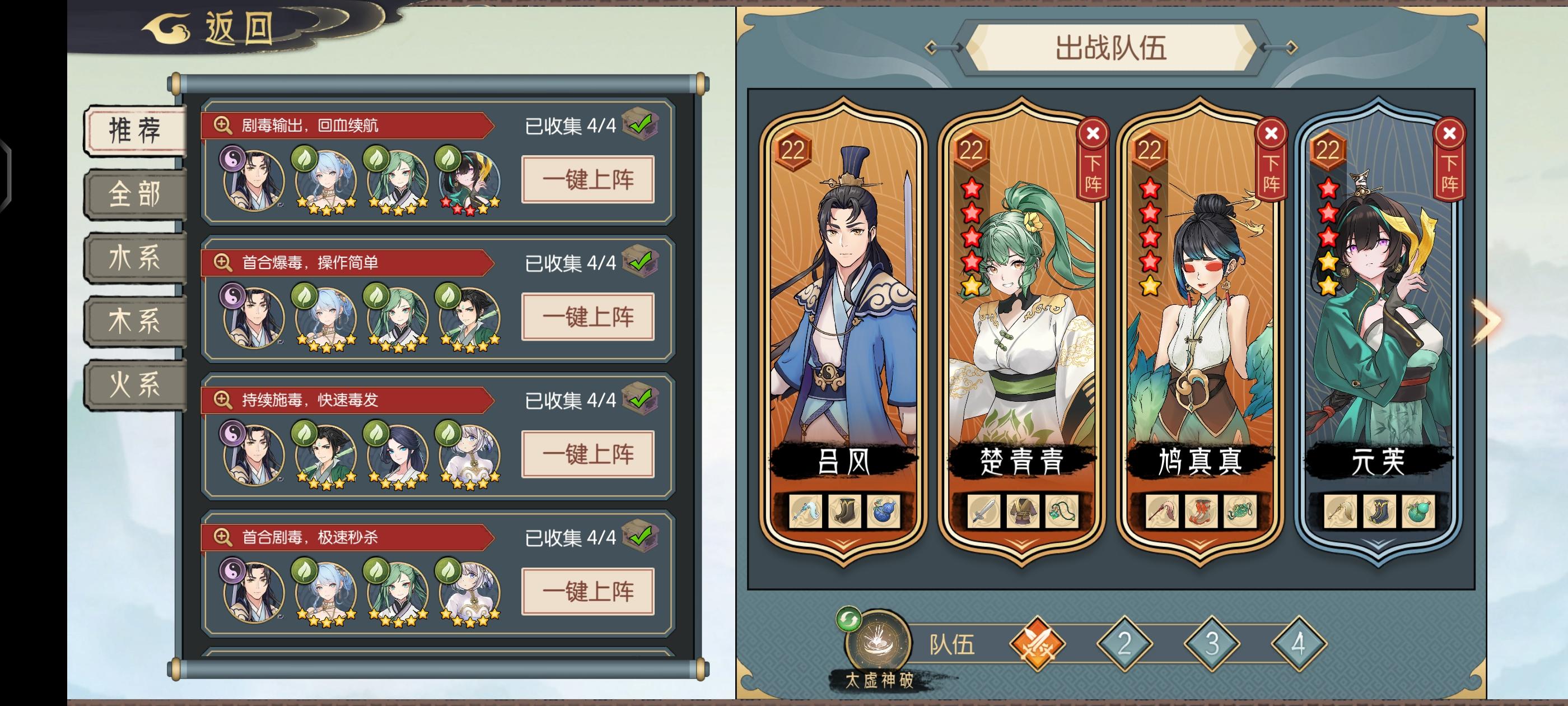
Task: Expand next page with right arrow
Action: coord(1486,321)
